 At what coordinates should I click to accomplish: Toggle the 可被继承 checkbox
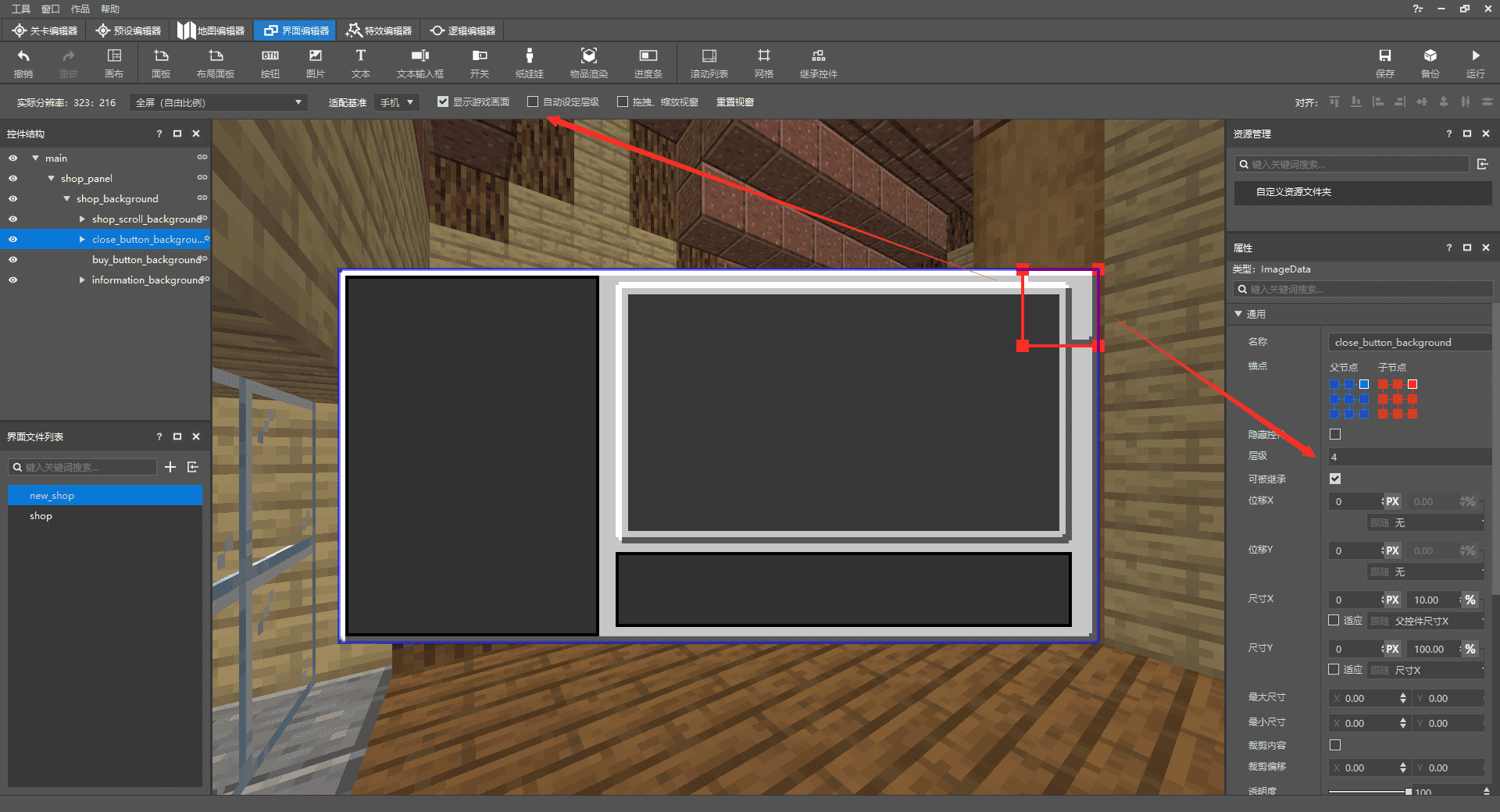tap(1335, 479)
